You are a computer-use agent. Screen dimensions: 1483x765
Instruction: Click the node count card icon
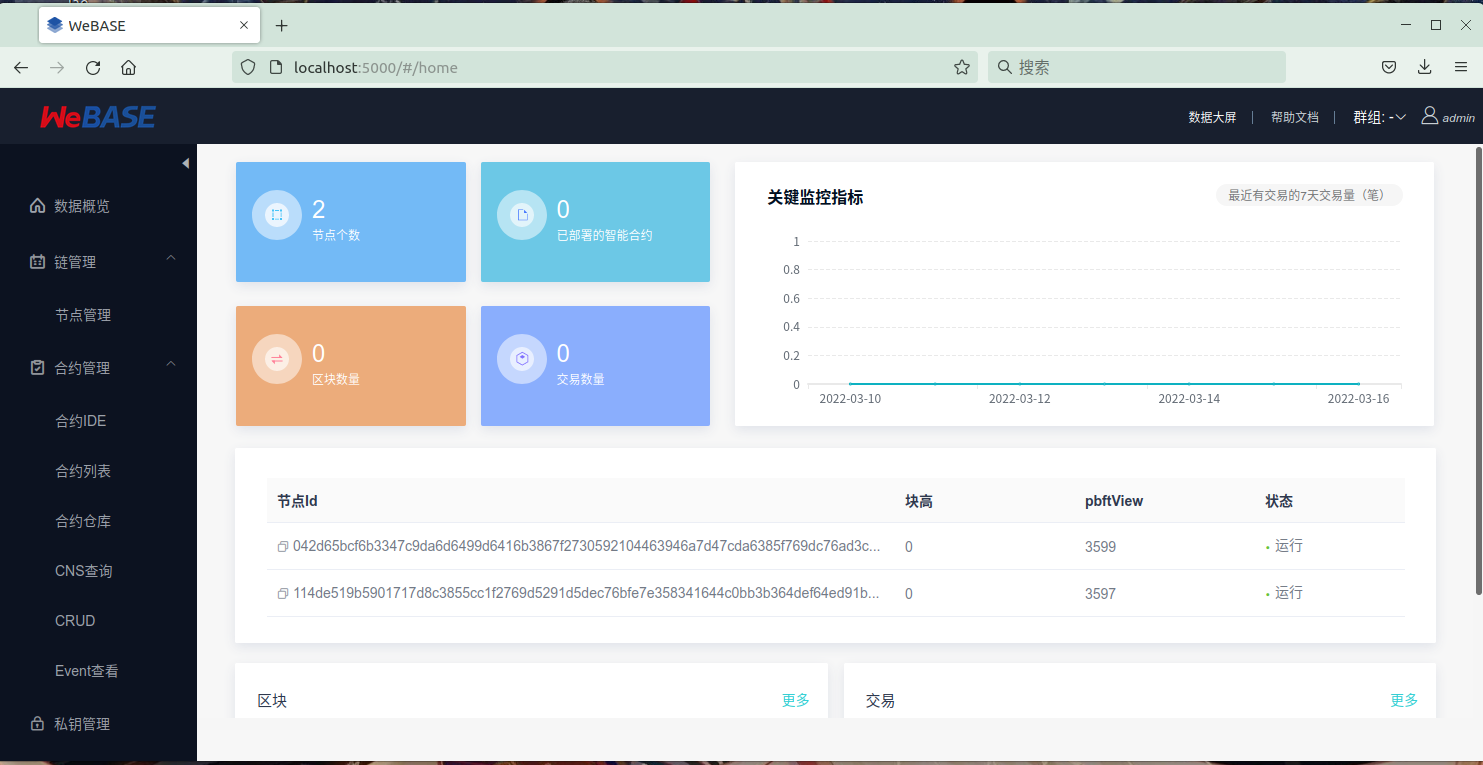pyautogui.click(x=277, y=215)
